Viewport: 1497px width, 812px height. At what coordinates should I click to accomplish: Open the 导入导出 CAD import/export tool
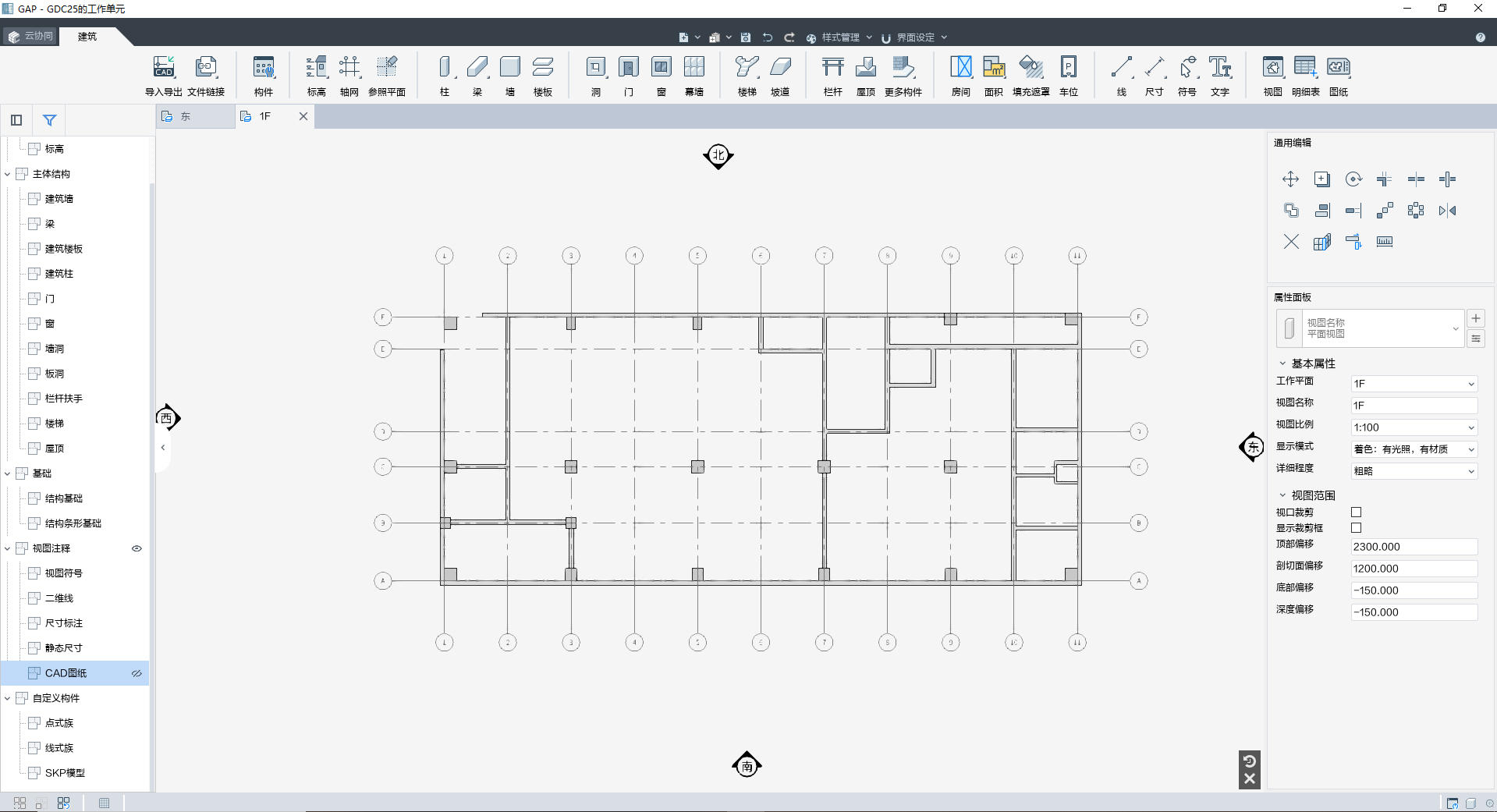click(x=163, y=76)
